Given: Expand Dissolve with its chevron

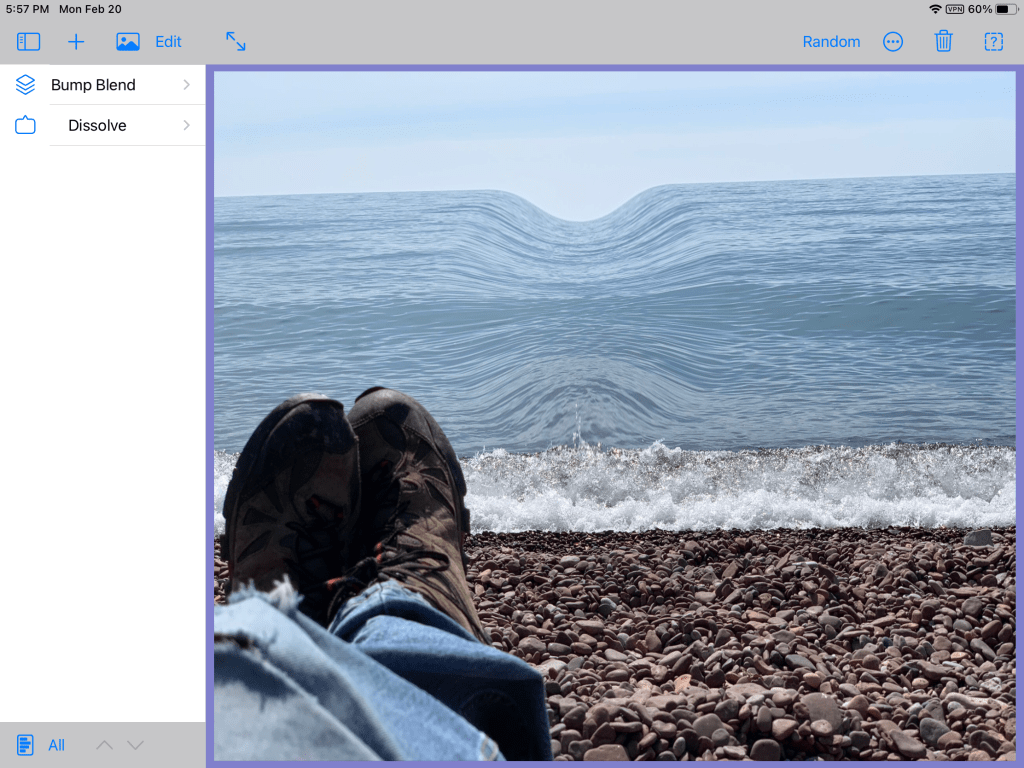Looking at the screenshot, I should coord(187,126).
